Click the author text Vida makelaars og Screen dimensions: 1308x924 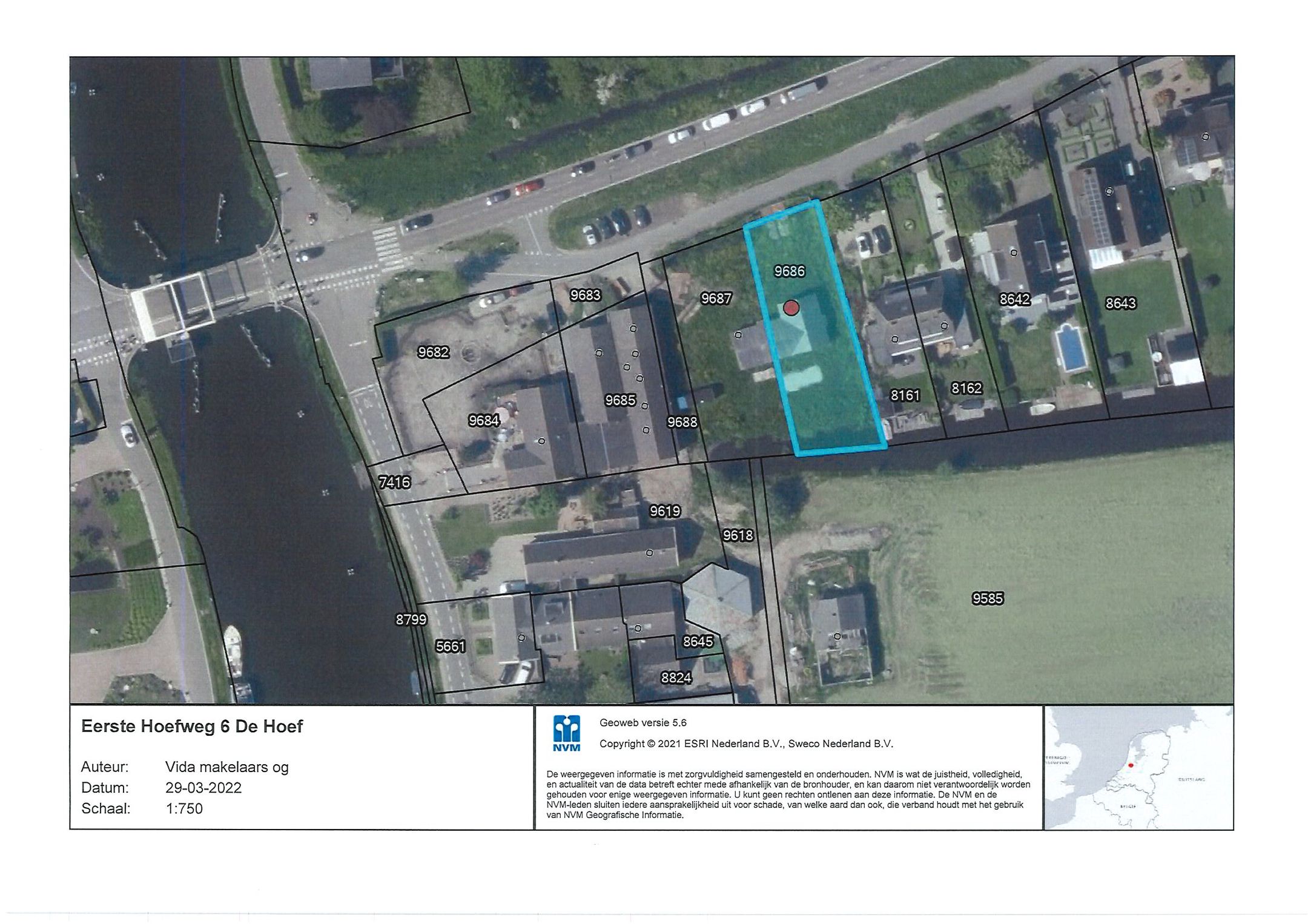coord(227,767)
